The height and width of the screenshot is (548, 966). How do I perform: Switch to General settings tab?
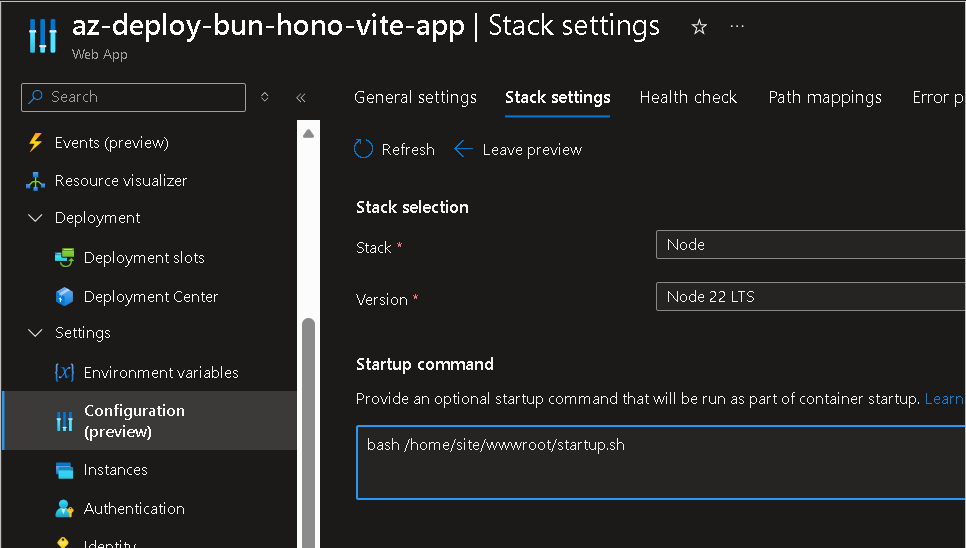click(x=415, y=97)
